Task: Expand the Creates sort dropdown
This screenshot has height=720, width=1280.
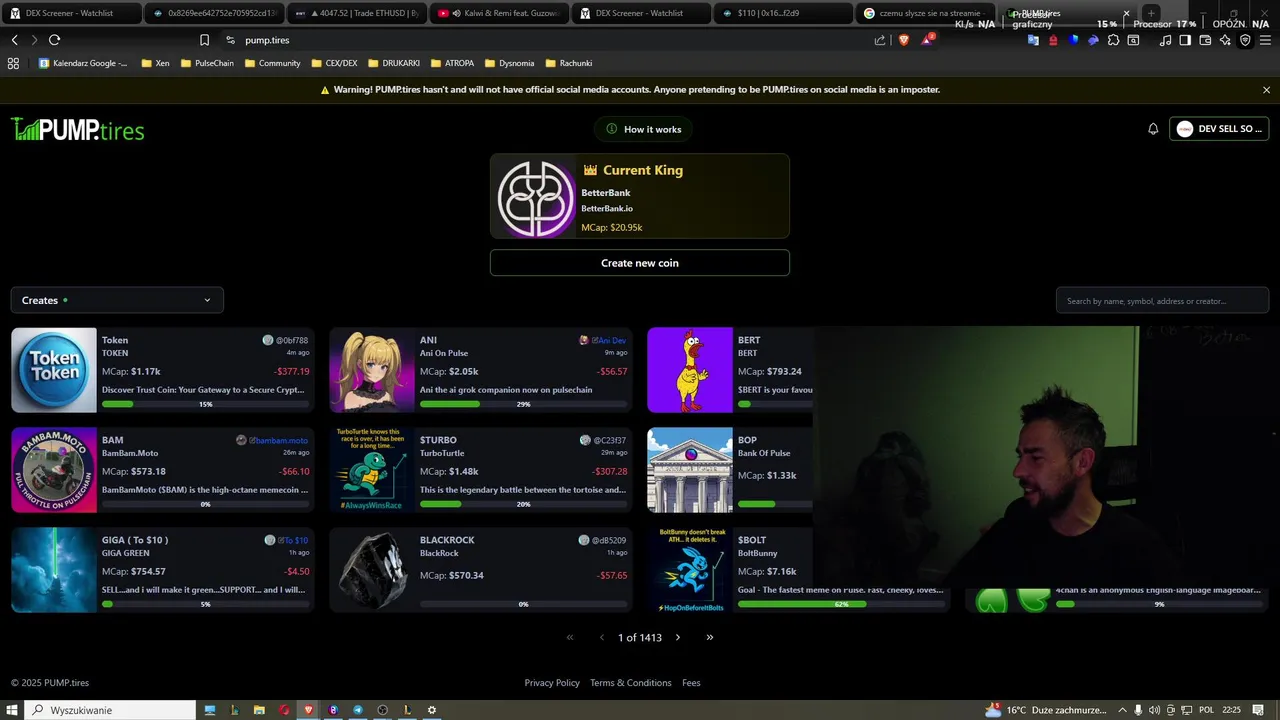Action: point(117,300)
